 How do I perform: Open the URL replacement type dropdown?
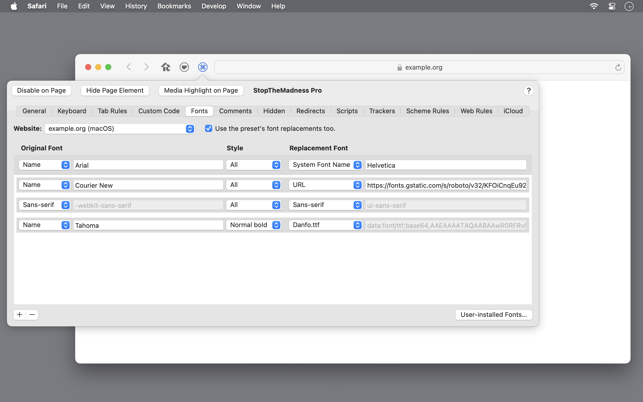325,185
